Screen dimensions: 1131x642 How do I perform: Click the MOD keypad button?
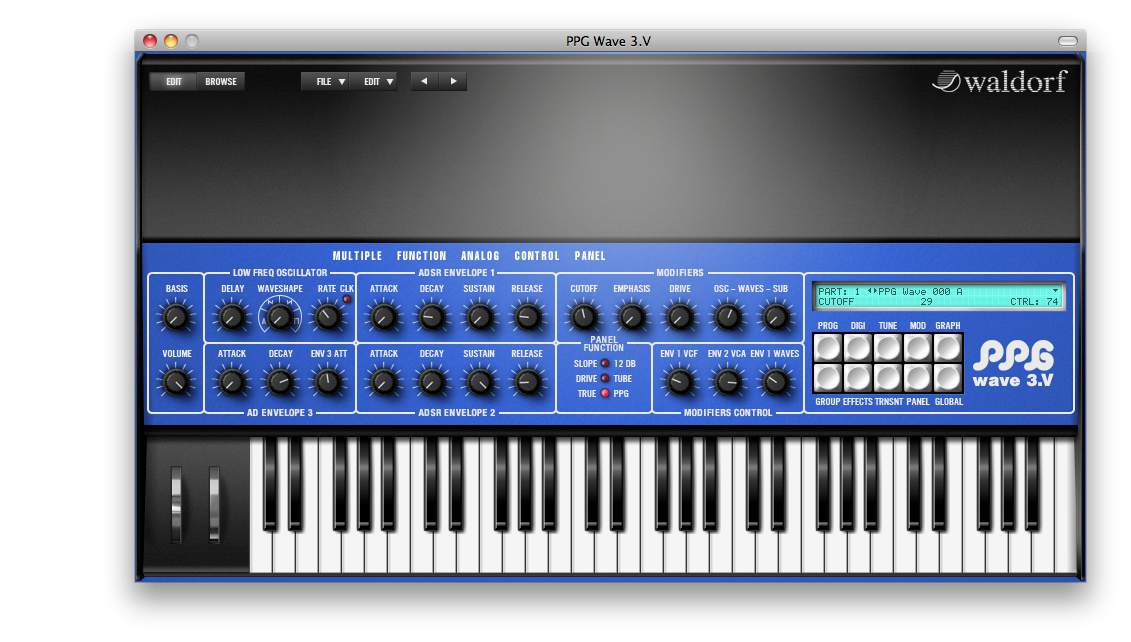click(917, 348)
